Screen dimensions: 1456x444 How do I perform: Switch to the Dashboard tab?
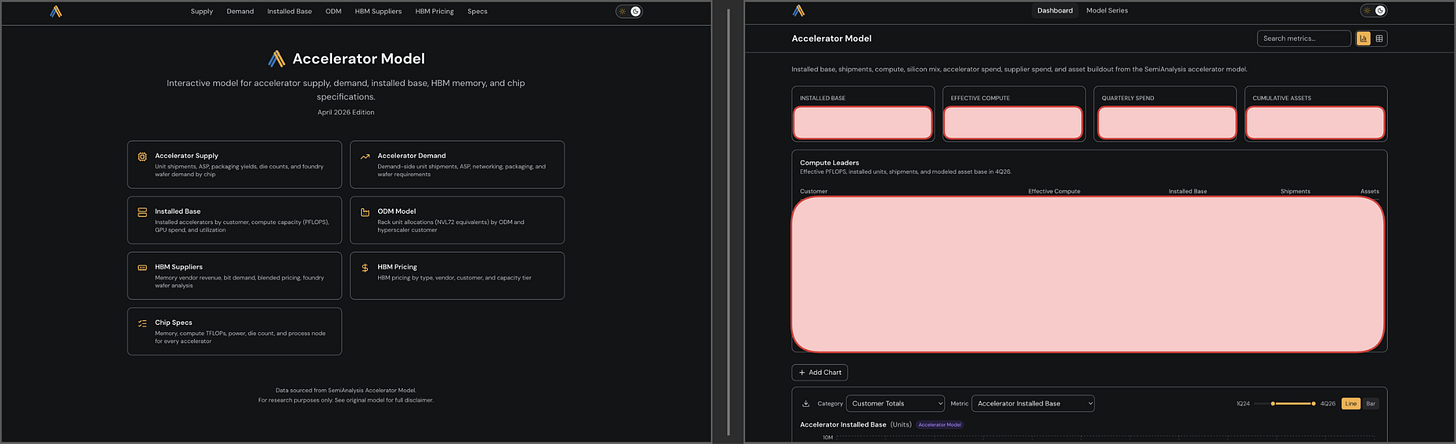coord(1055,11)
